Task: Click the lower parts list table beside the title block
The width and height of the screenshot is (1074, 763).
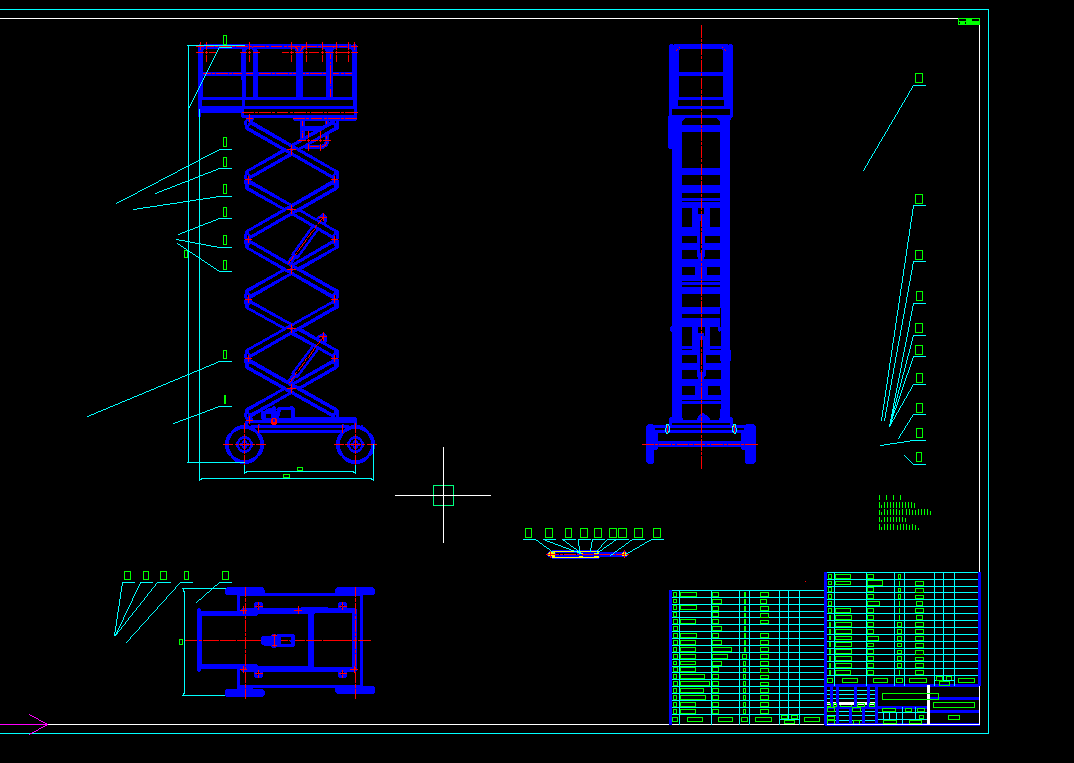Action: [747, 657]
